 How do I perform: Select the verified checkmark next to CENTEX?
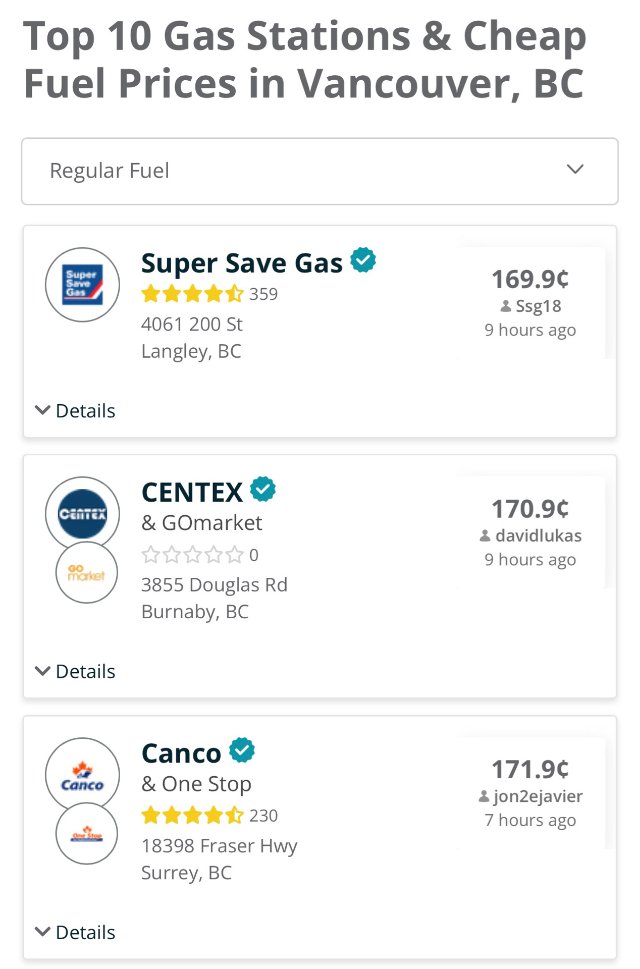click(262, 489)
